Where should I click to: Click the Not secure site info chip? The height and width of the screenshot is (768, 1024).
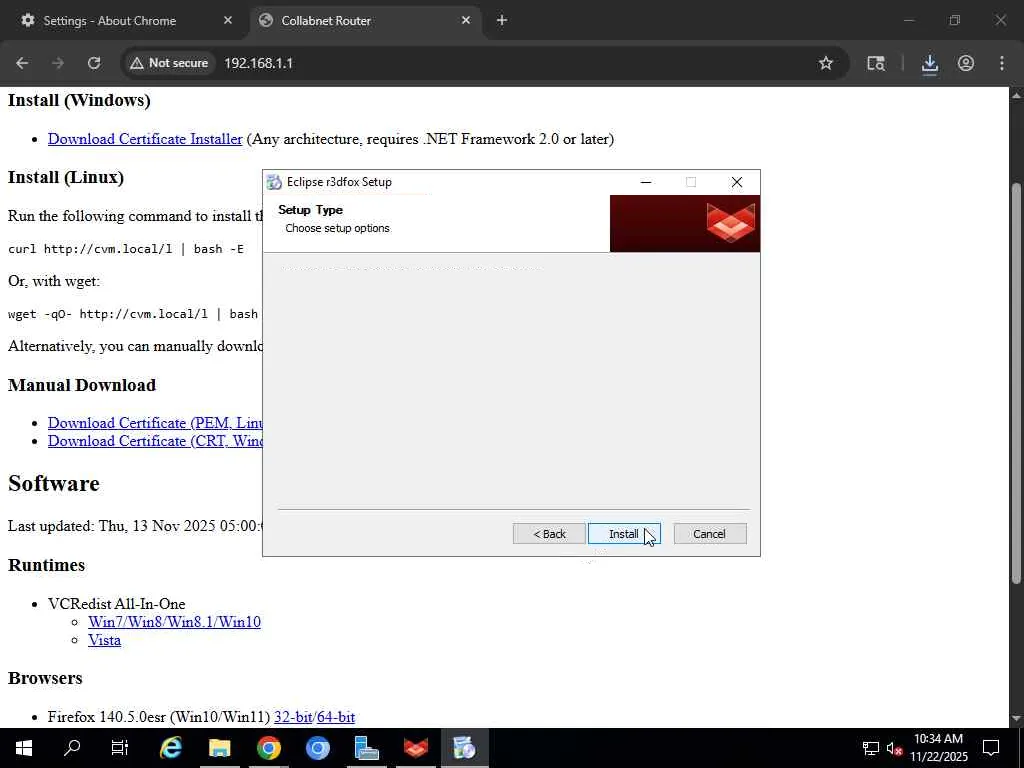coord(168,63)
